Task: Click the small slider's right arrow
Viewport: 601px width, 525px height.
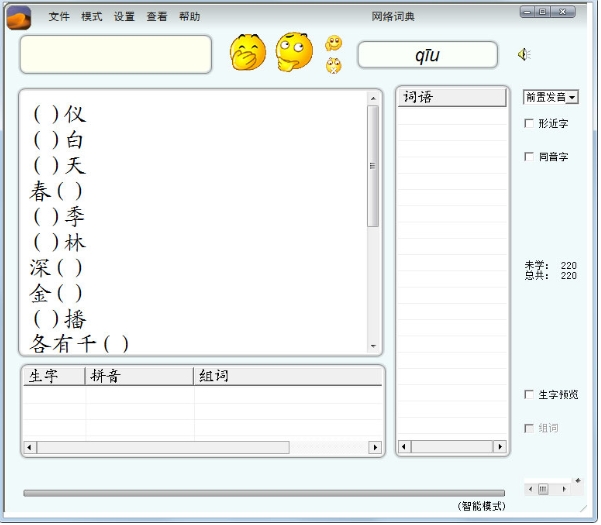Action: point(564,490)
